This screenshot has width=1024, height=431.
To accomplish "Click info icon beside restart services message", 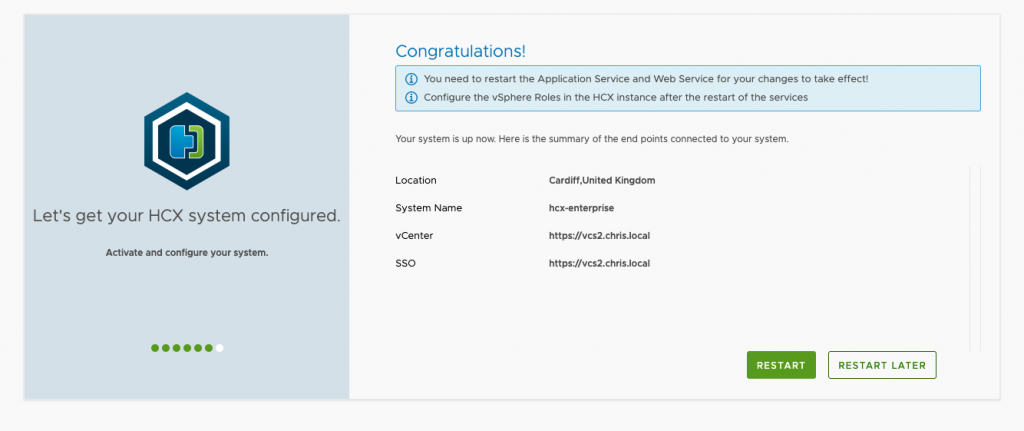I will pos(411,79).
